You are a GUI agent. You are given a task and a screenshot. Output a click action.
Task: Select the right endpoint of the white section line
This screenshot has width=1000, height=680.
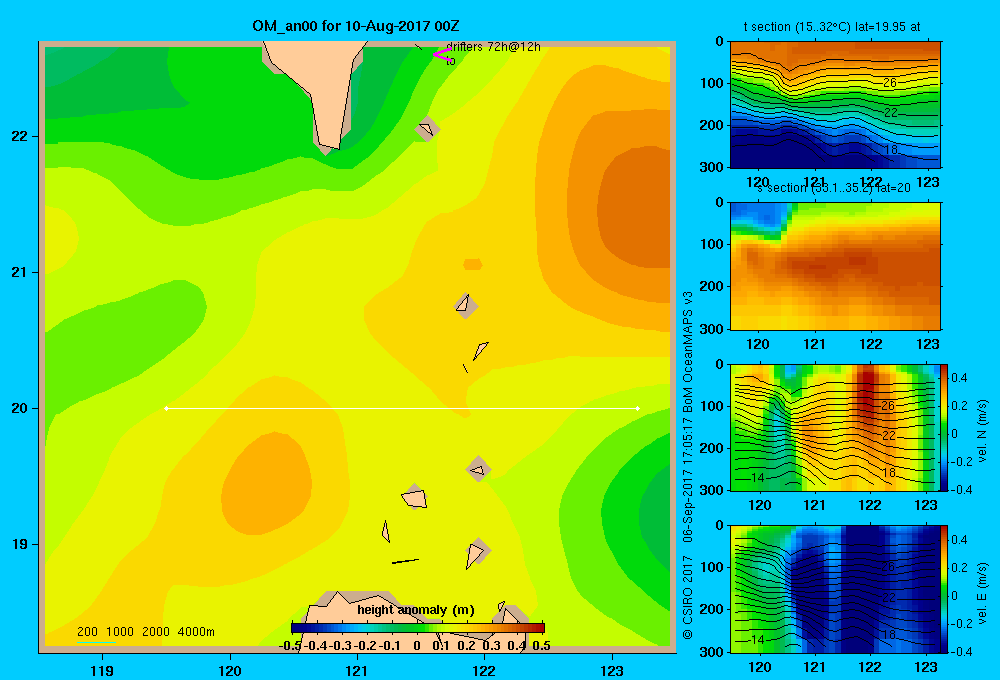click(x=638, y=408)
